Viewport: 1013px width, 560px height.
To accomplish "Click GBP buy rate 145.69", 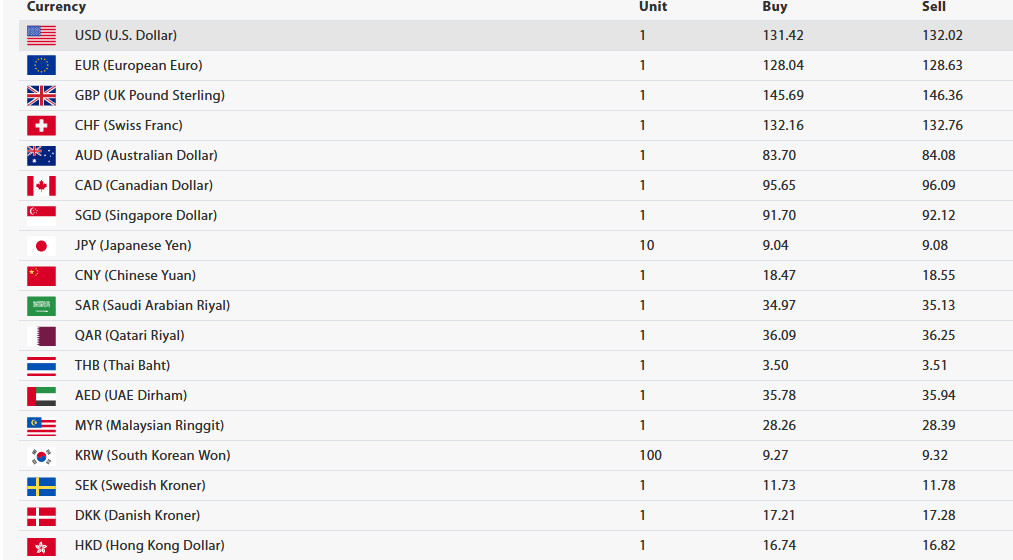I will [x=783, y=96].
